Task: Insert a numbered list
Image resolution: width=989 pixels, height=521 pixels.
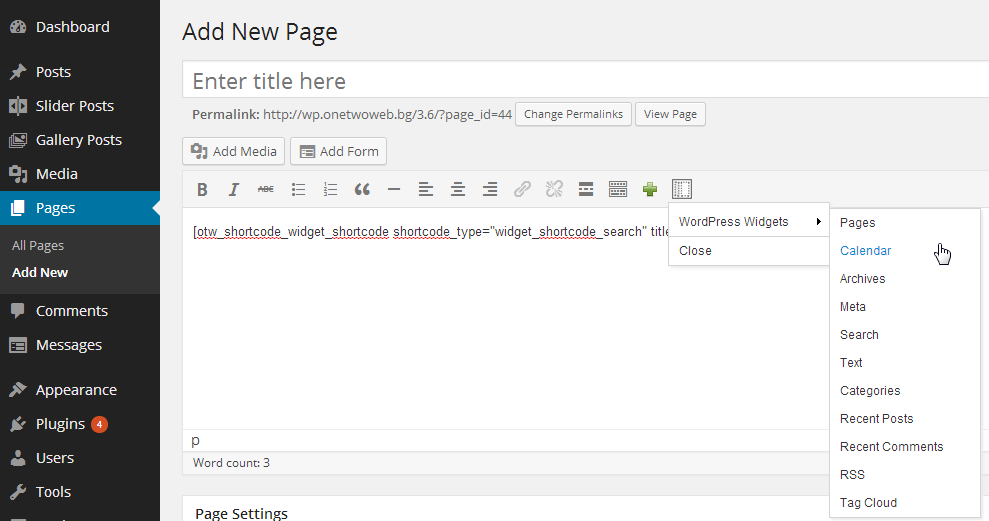Action: pyautogui.click(x=330, y=189)
